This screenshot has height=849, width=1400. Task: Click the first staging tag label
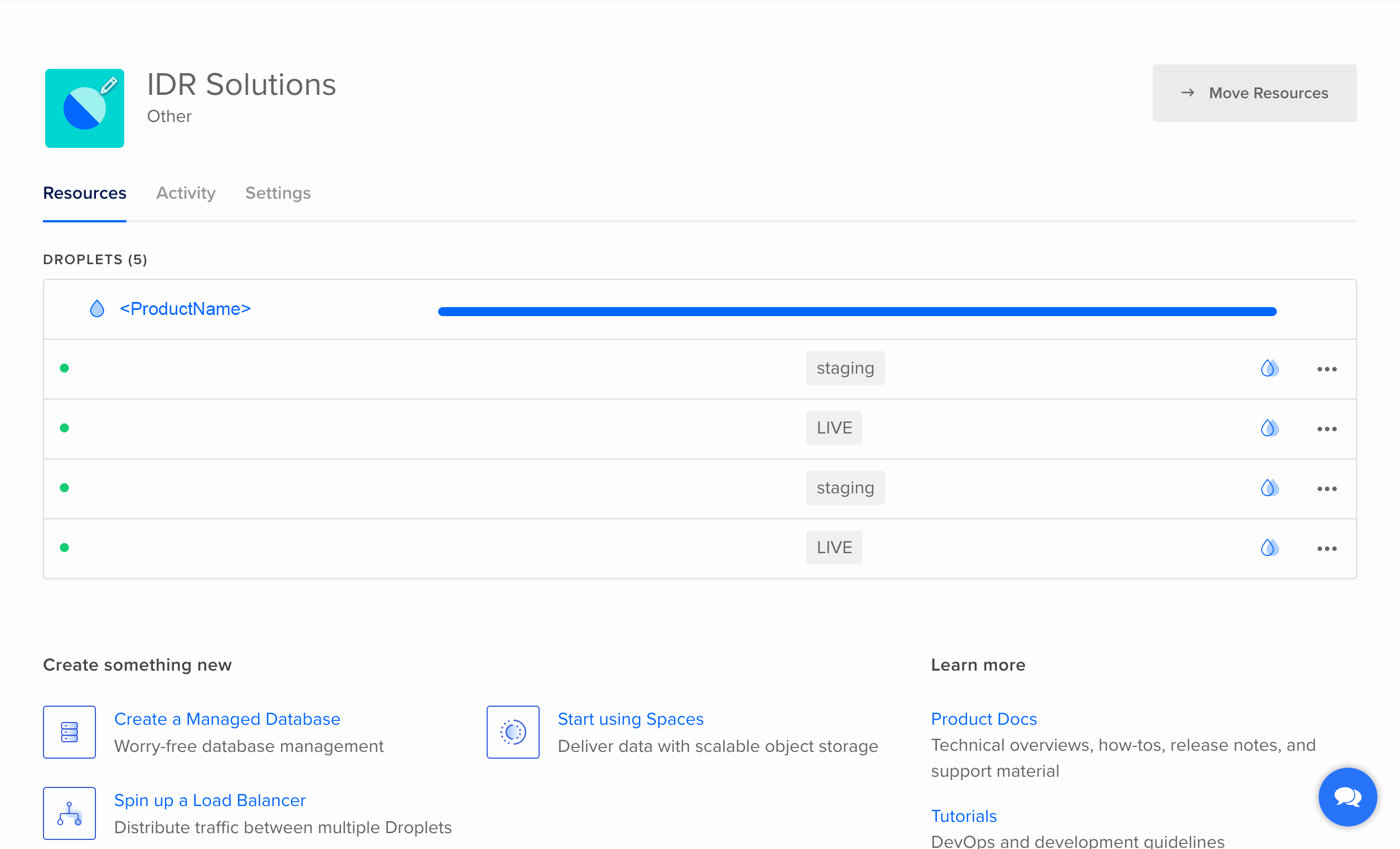point(845,368)
